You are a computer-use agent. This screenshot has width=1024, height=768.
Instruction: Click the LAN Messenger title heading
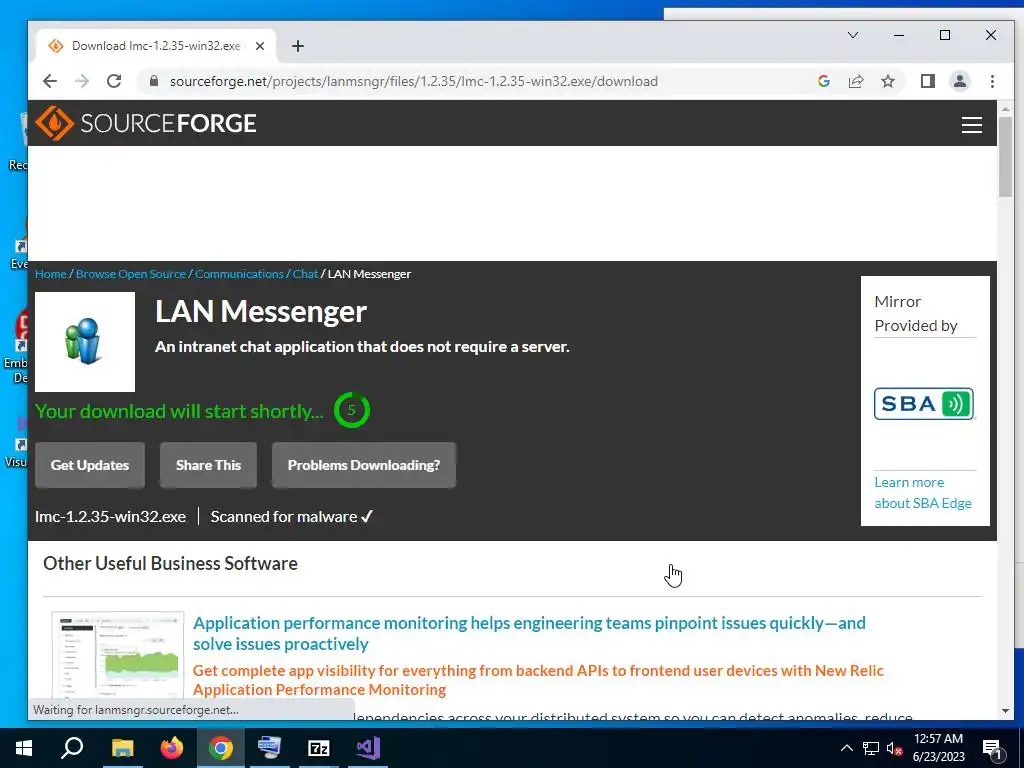[261, 312]
